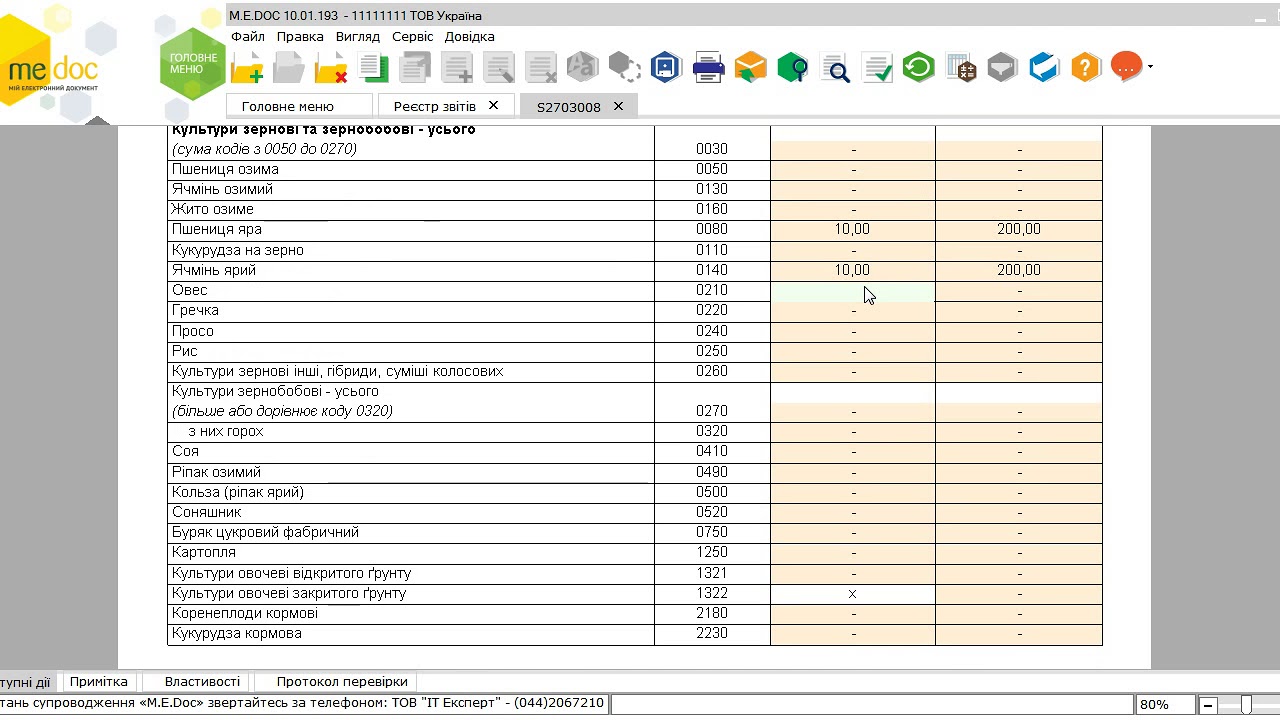Check the report using green checkmark document icon

[877, 68]
